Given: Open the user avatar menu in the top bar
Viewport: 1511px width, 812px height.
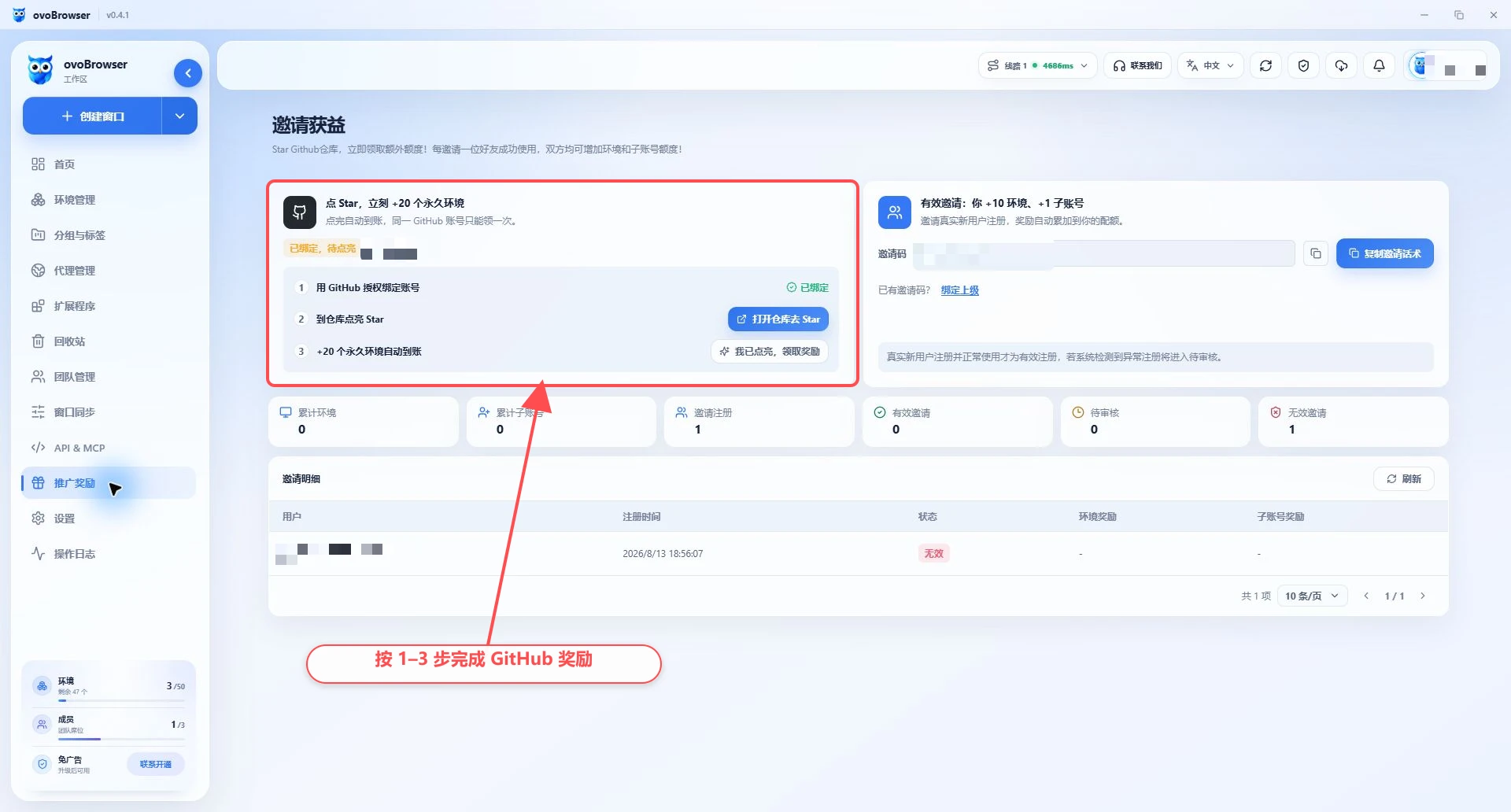Looking at the screenshot, I should [1446, 65].
